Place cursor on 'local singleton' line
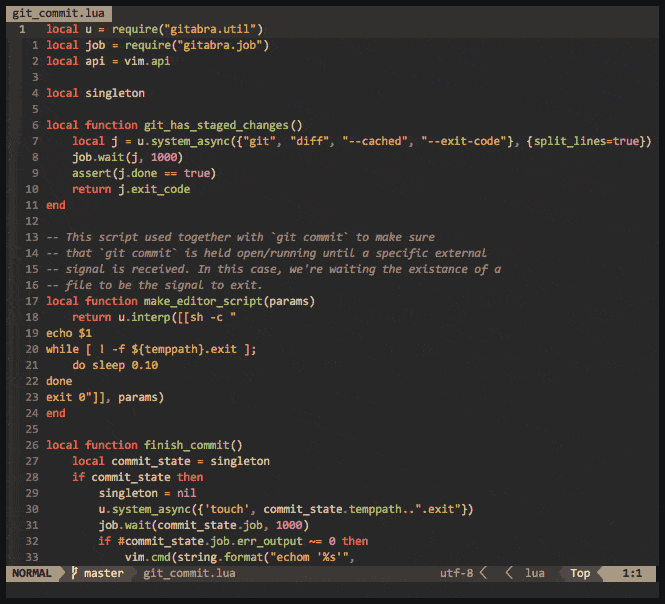Image resolution: width=665 pixels, height=604 pixels. (95, 93)
